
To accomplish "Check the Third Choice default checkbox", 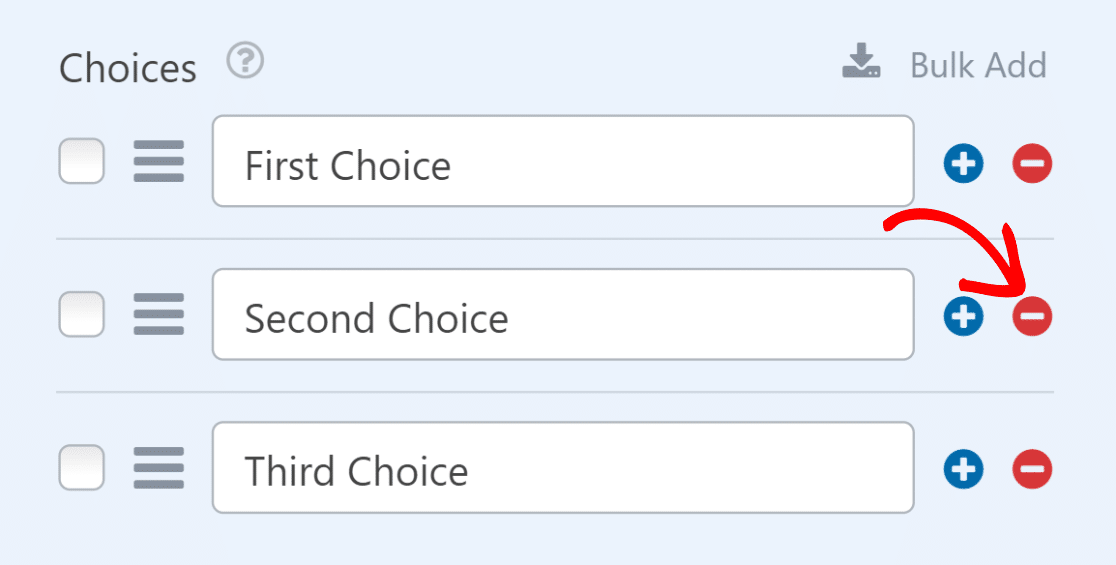I will pos(81,468).
